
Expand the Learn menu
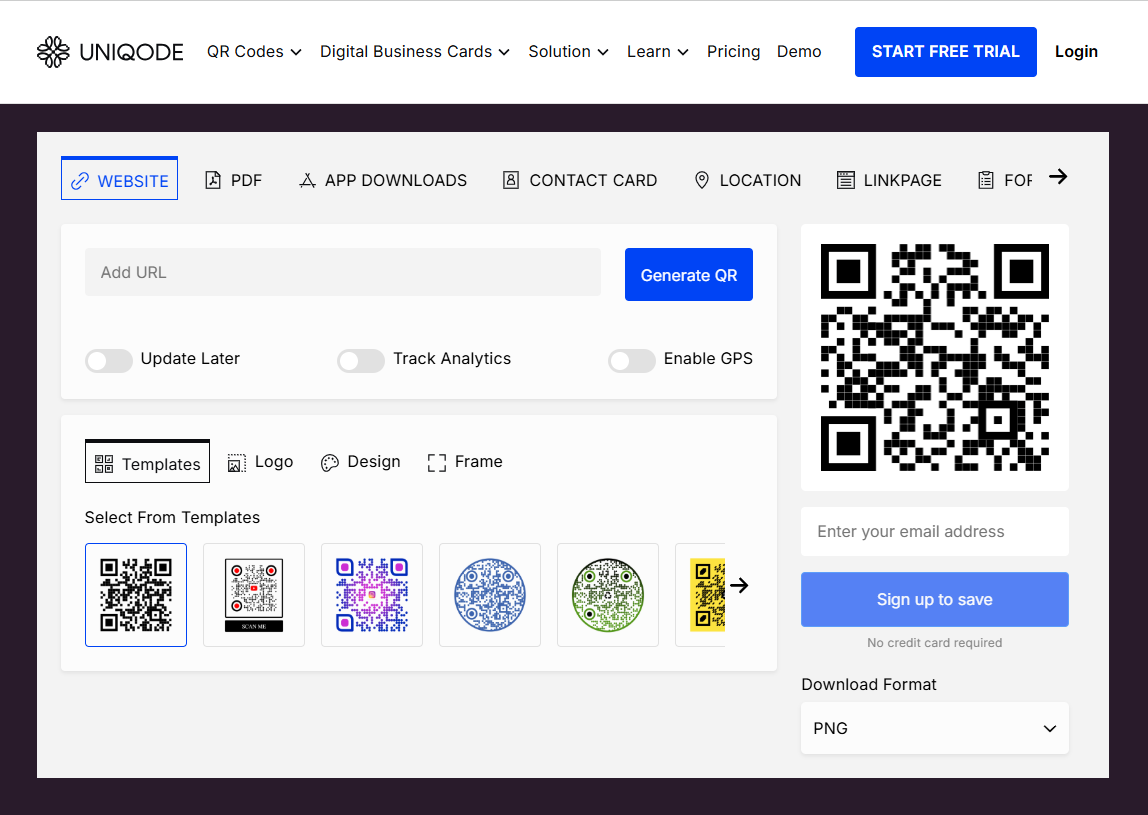657,52
